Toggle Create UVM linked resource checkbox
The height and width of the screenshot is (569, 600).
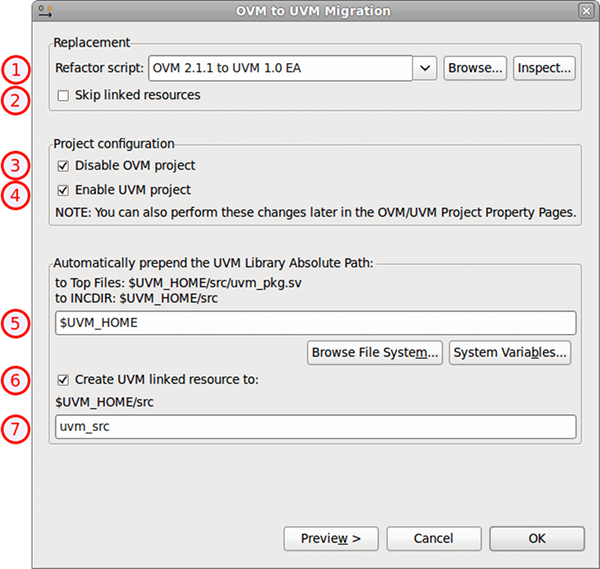click(x=63, y=380)
